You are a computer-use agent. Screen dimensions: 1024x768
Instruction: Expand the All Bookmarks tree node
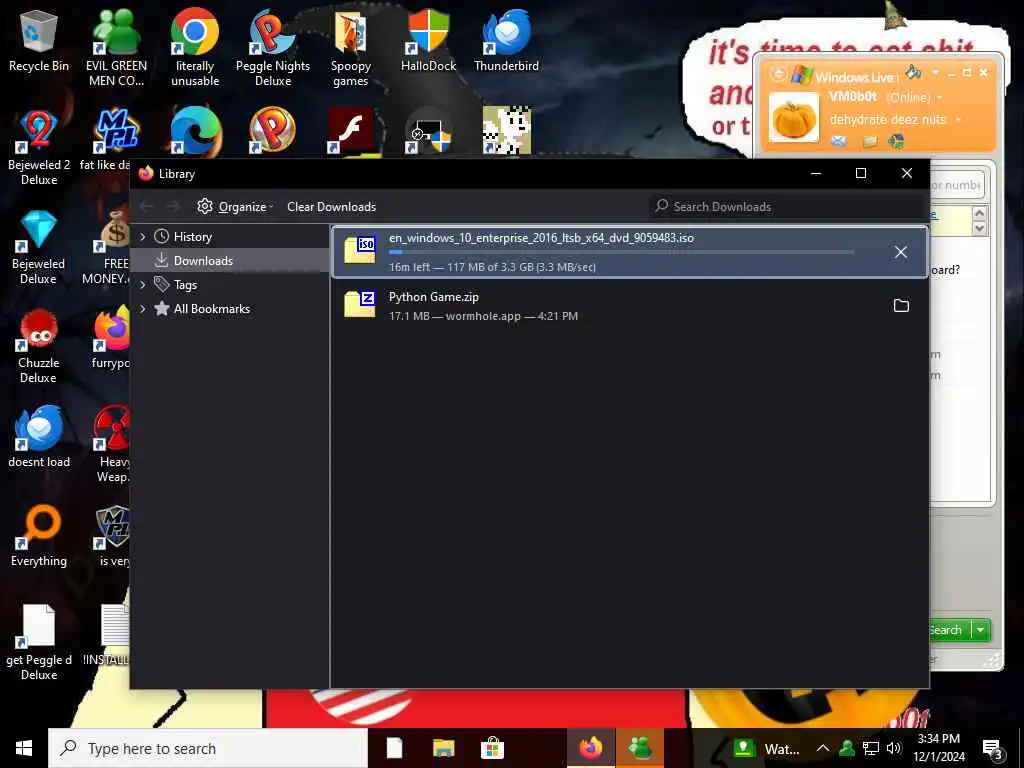coord(143,309)
